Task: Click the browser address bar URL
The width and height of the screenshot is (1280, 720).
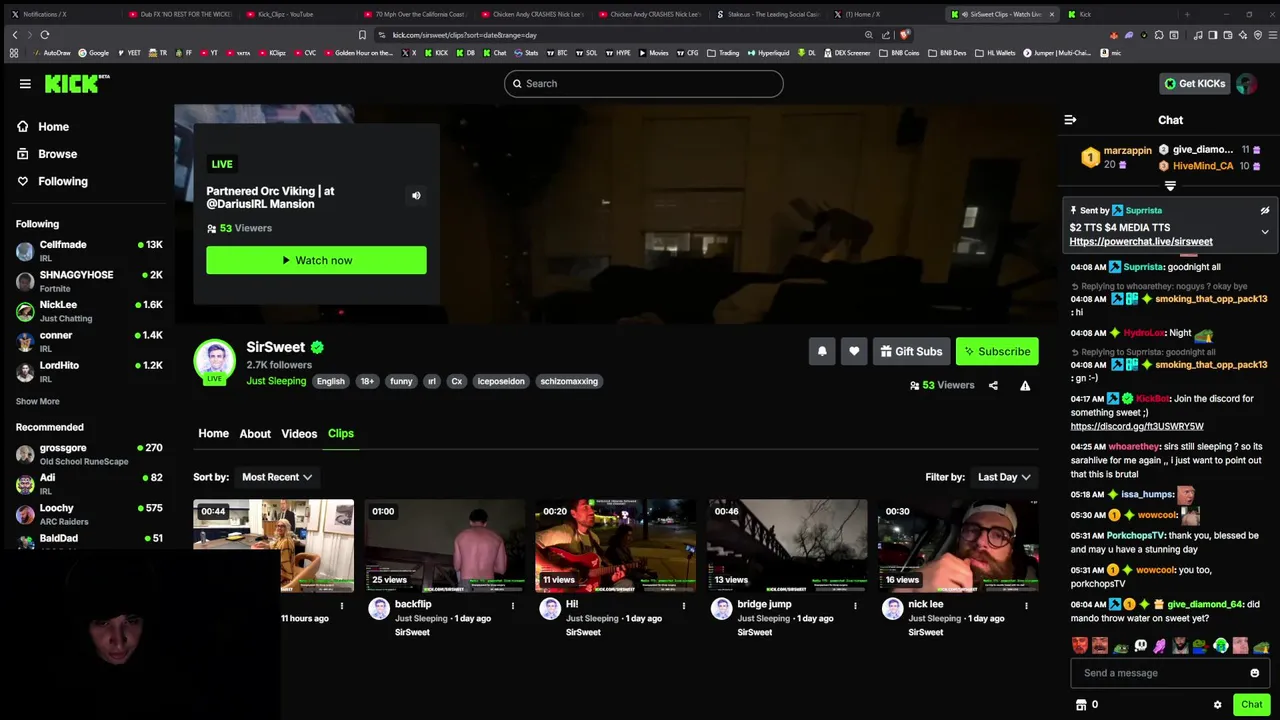Action: [x=465, y=35]
